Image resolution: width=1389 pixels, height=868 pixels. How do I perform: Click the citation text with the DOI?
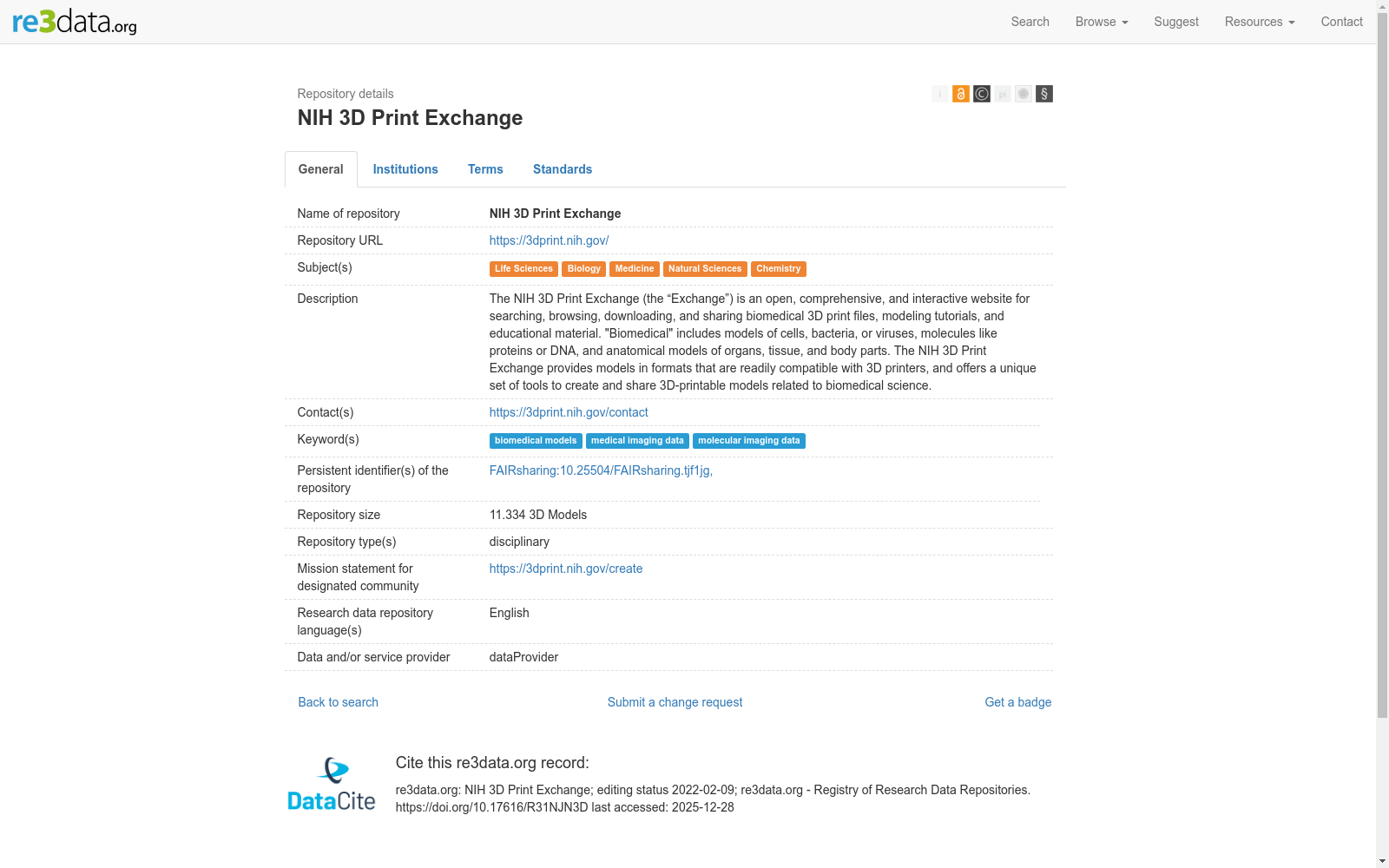713,799
